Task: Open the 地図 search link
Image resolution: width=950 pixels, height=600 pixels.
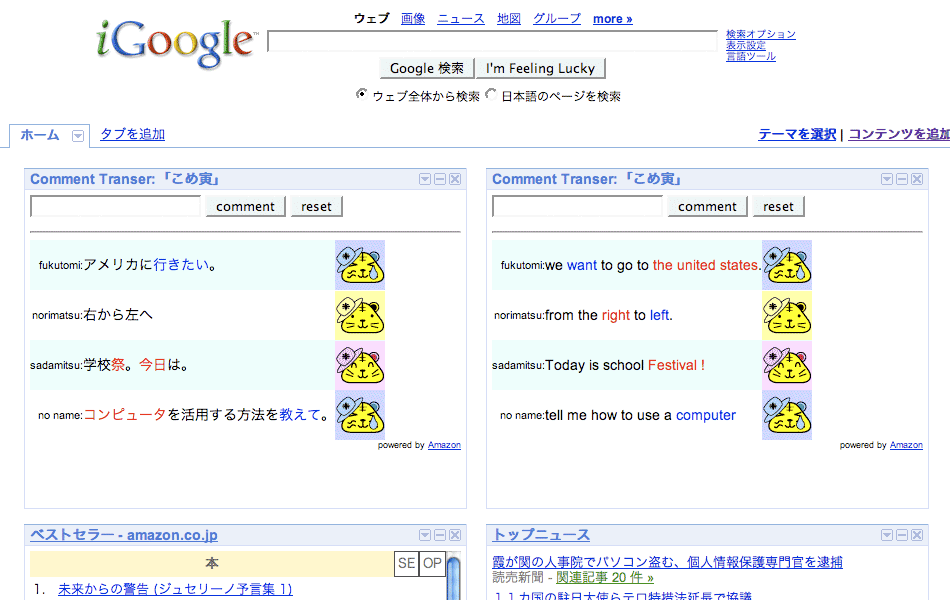Action: (x=509, y=19)
